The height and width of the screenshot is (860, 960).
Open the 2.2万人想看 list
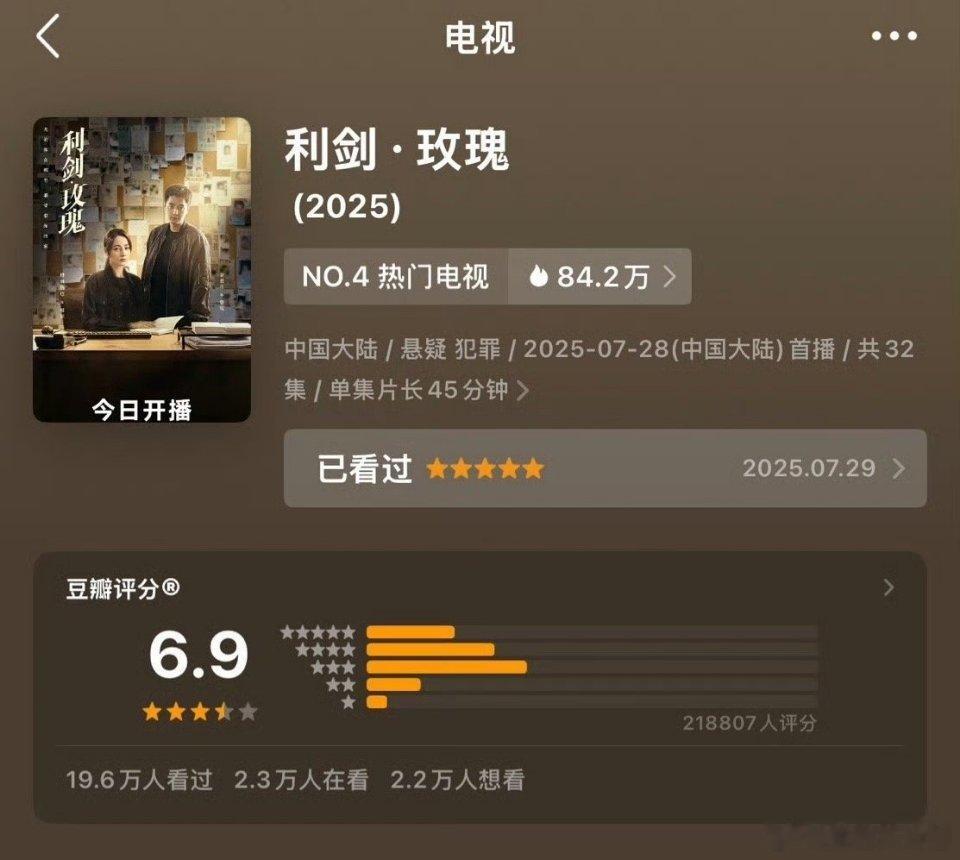pos(457,780)
